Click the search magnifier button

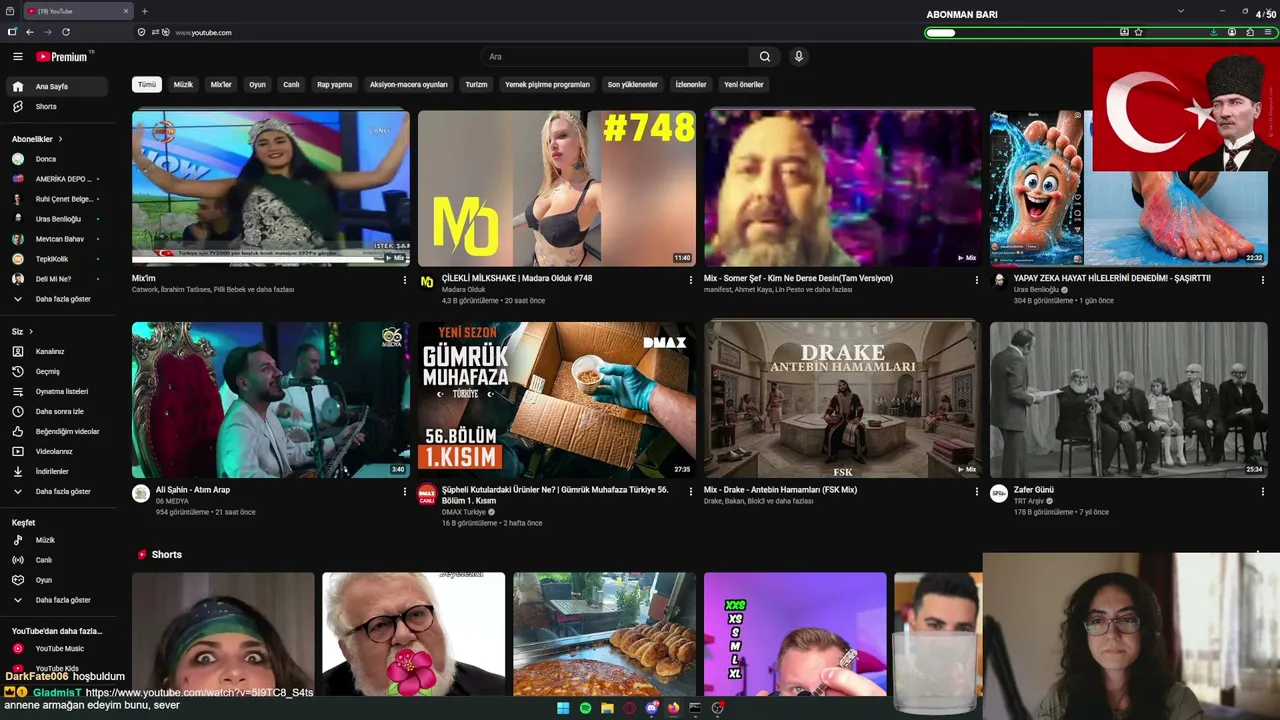pos(765,57)
